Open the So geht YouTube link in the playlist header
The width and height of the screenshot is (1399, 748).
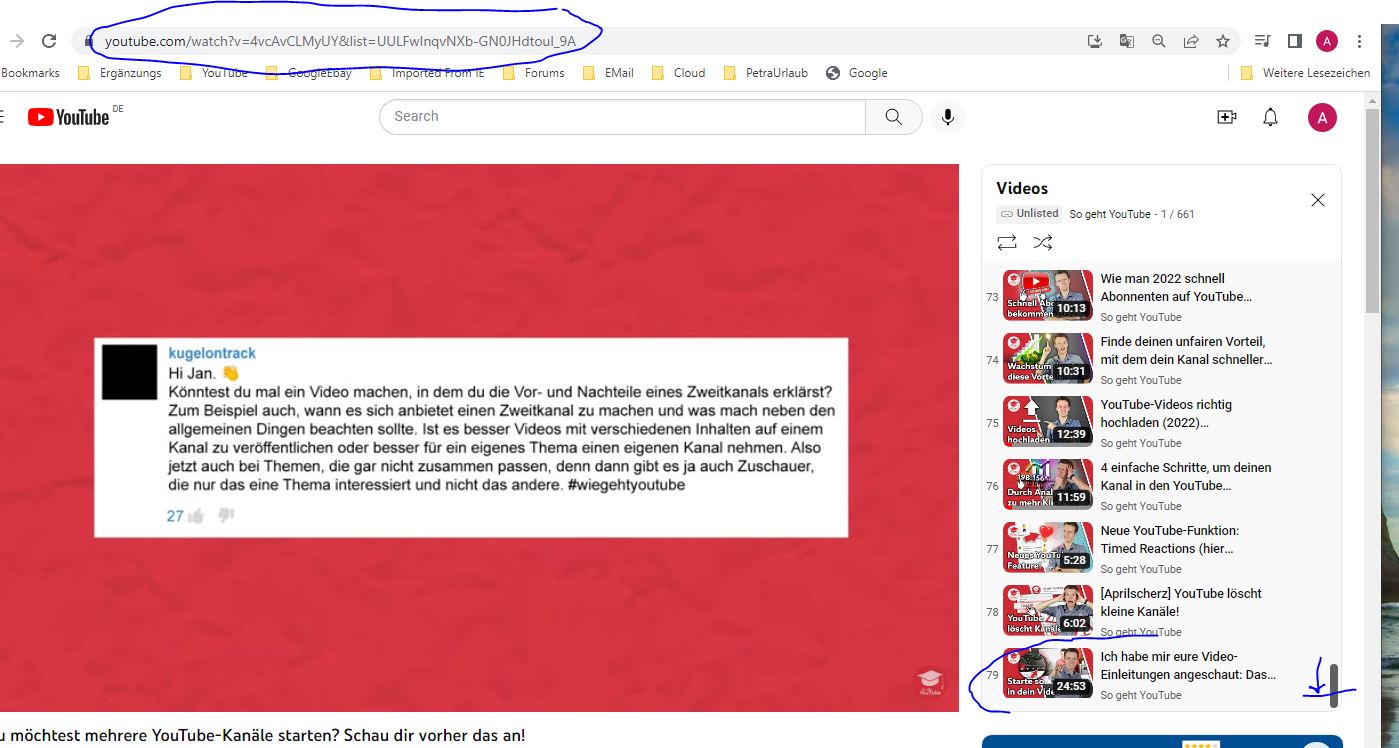click(x=1110, y=214)
